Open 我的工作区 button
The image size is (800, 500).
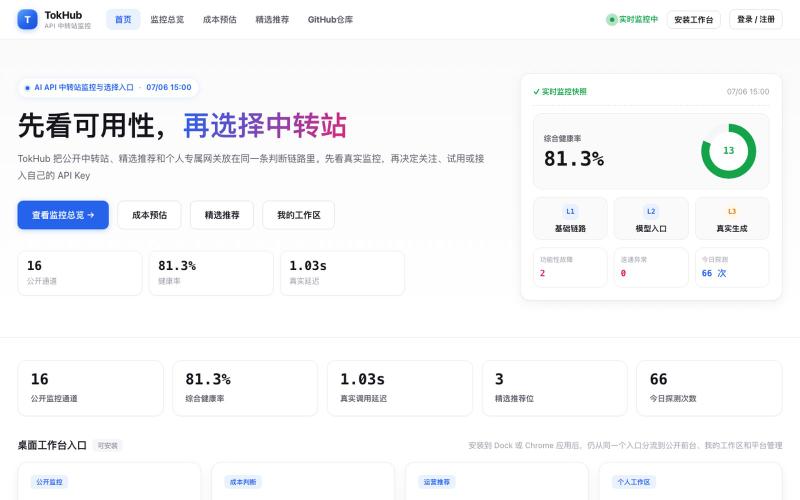coord(298,215)
